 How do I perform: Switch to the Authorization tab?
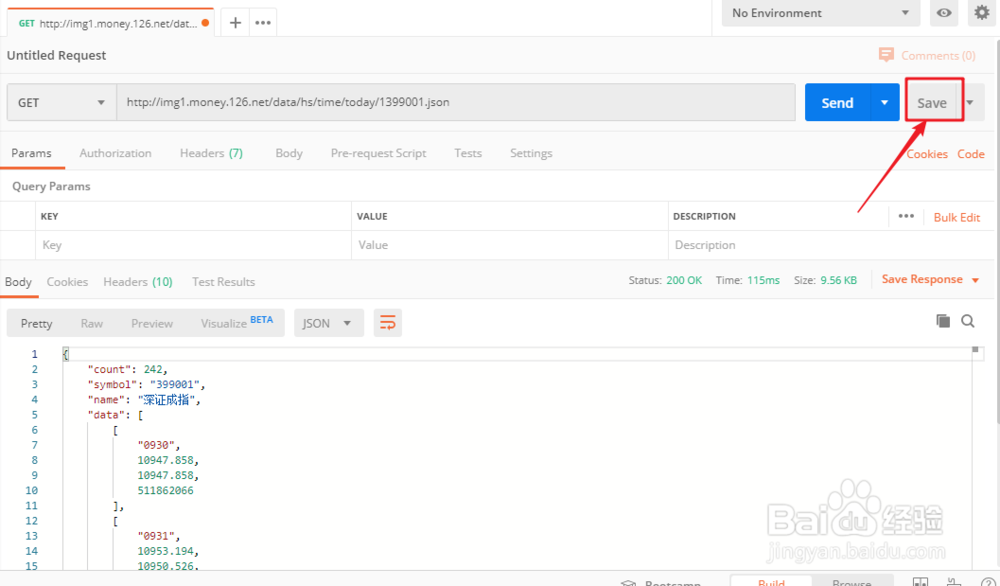point(115,153)
